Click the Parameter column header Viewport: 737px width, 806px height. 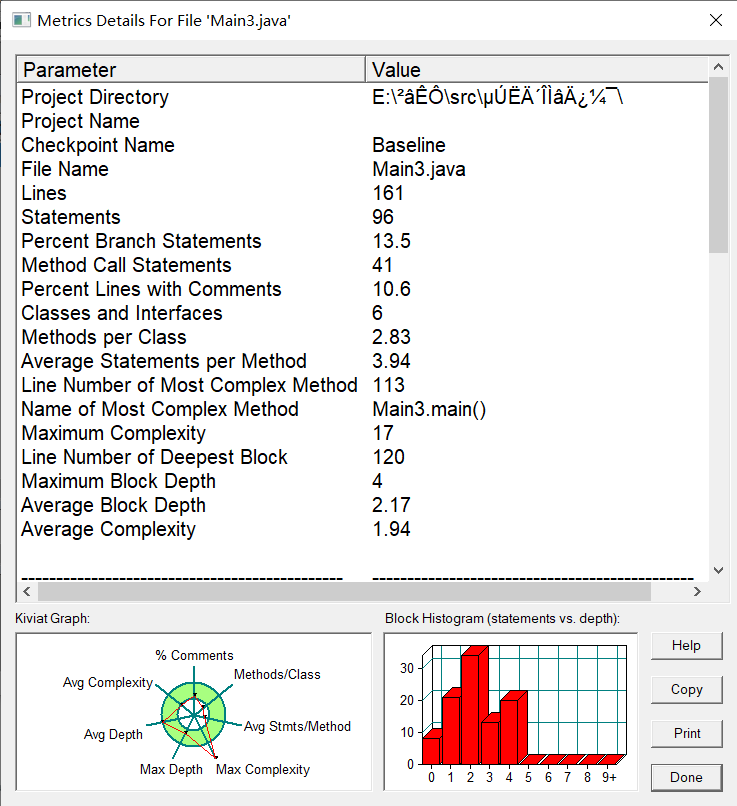click(191, 69)
